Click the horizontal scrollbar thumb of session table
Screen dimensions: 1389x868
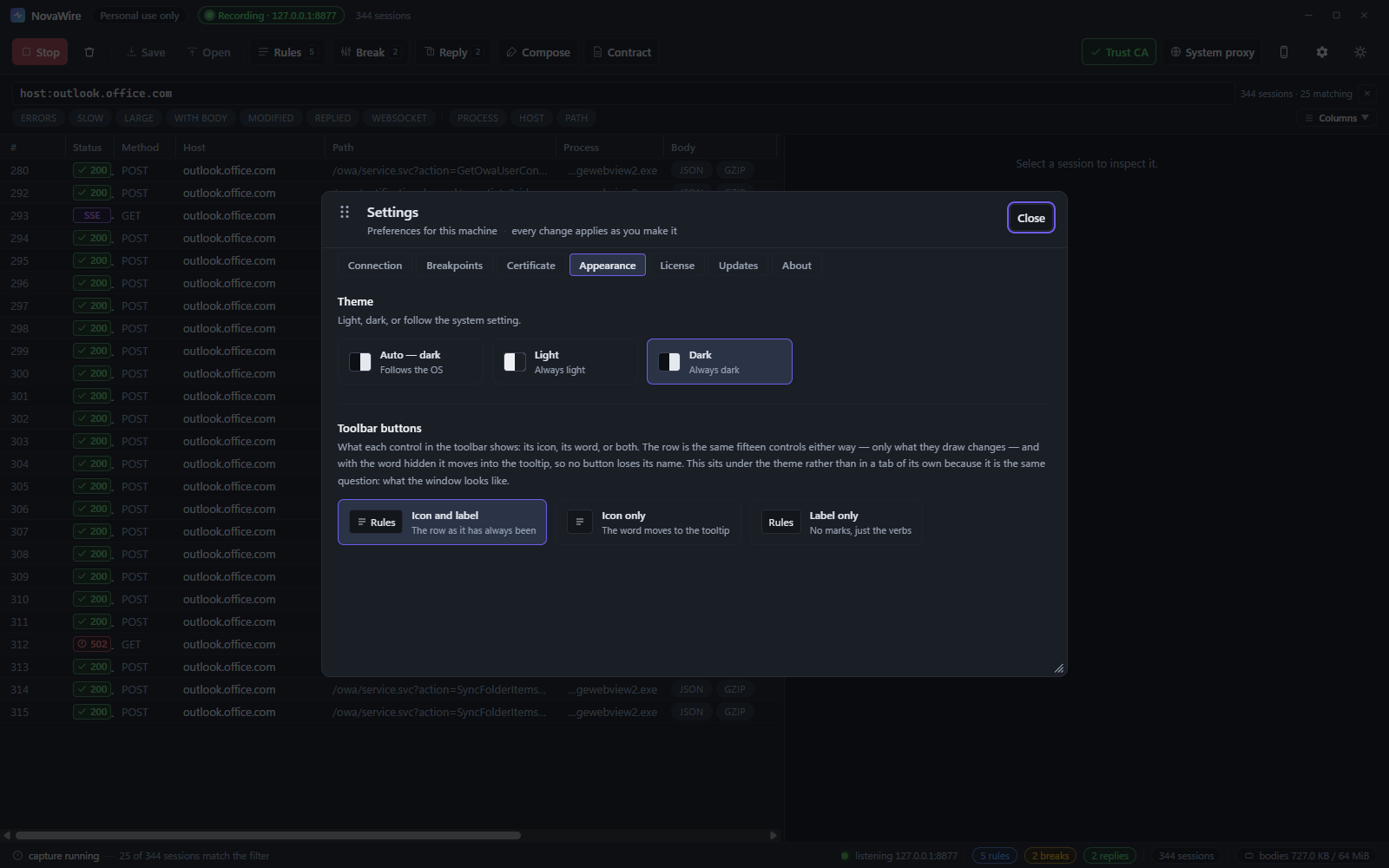tap(268, 835)
